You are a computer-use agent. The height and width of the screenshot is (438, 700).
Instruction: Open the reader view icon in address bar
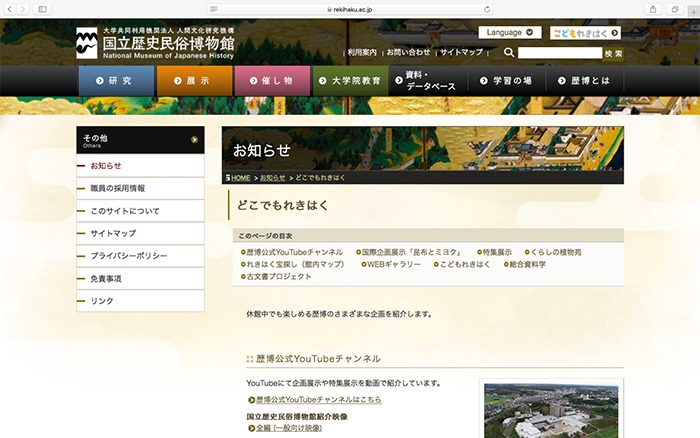[x=214, y=9]
